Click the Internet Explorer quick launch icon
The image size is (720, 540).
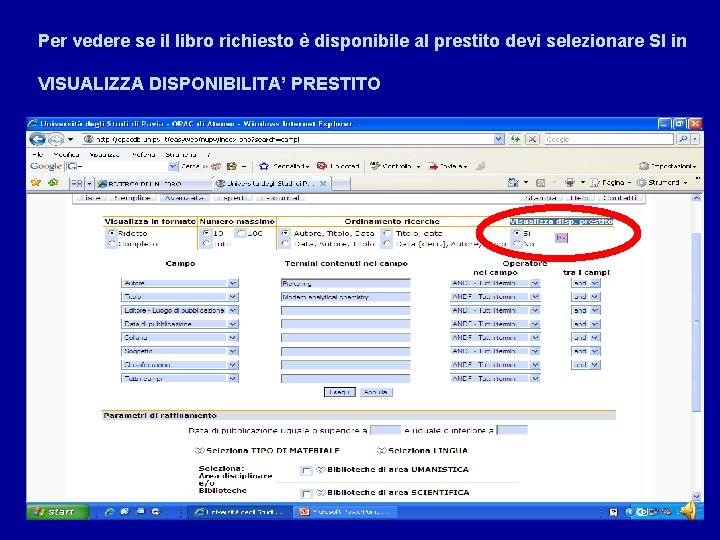pyautogui.click(x=109, y=512)
